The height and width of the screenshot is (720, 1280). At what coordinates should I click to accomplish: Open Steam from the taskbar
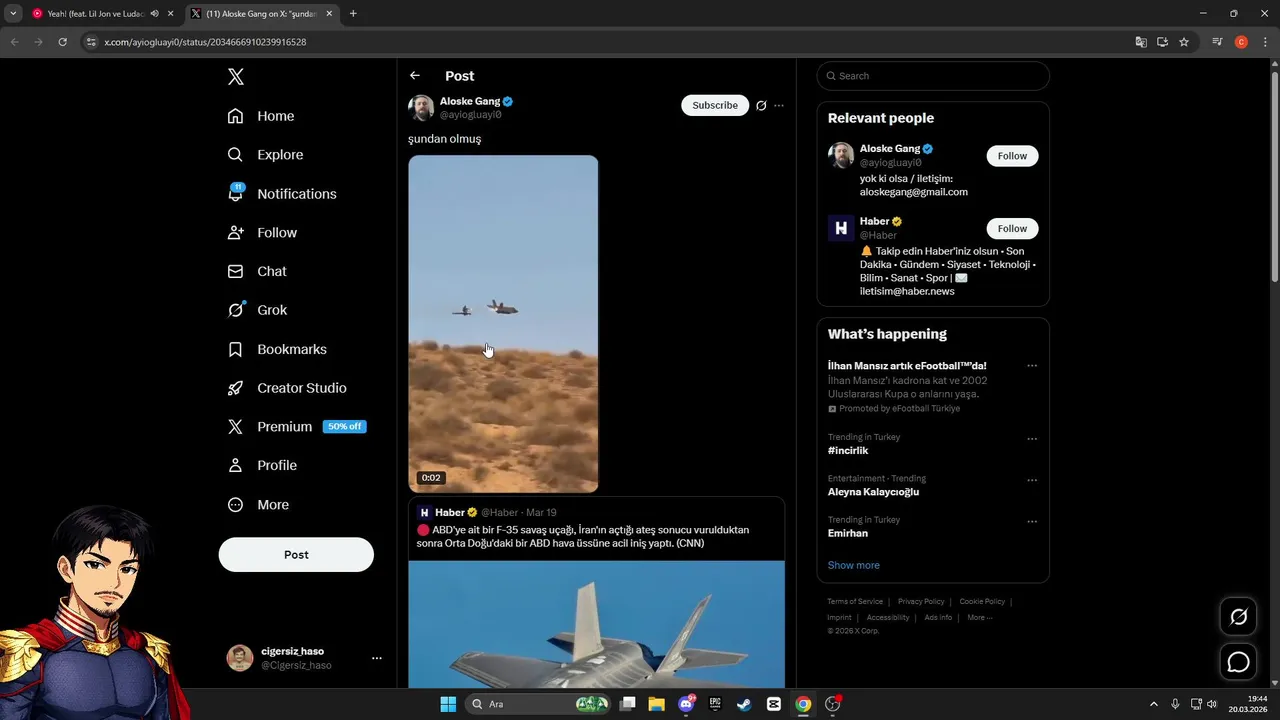(x=744, y=704)
